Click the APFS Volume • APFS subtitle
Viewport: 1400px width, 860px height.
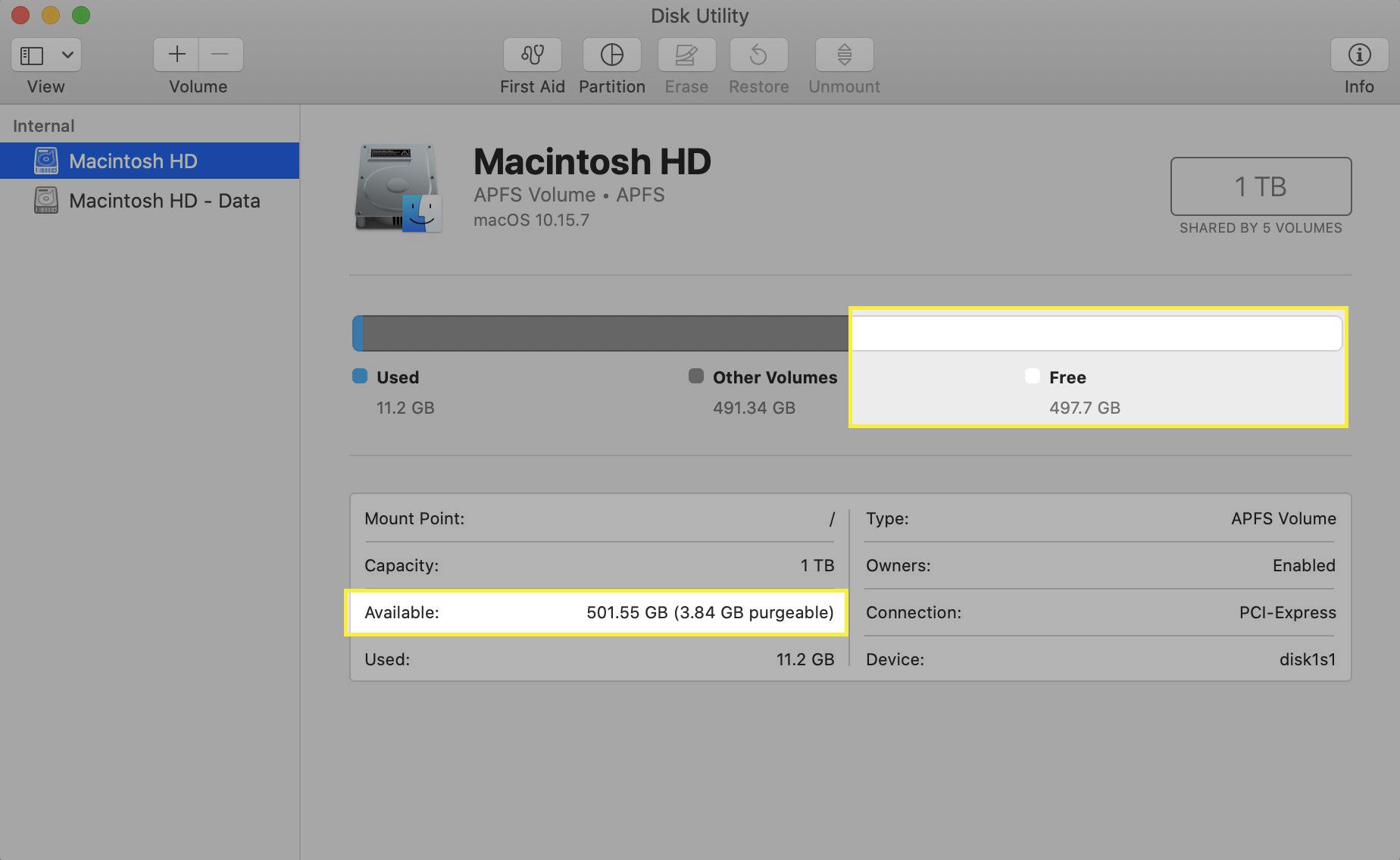click(x=569, y=195)
